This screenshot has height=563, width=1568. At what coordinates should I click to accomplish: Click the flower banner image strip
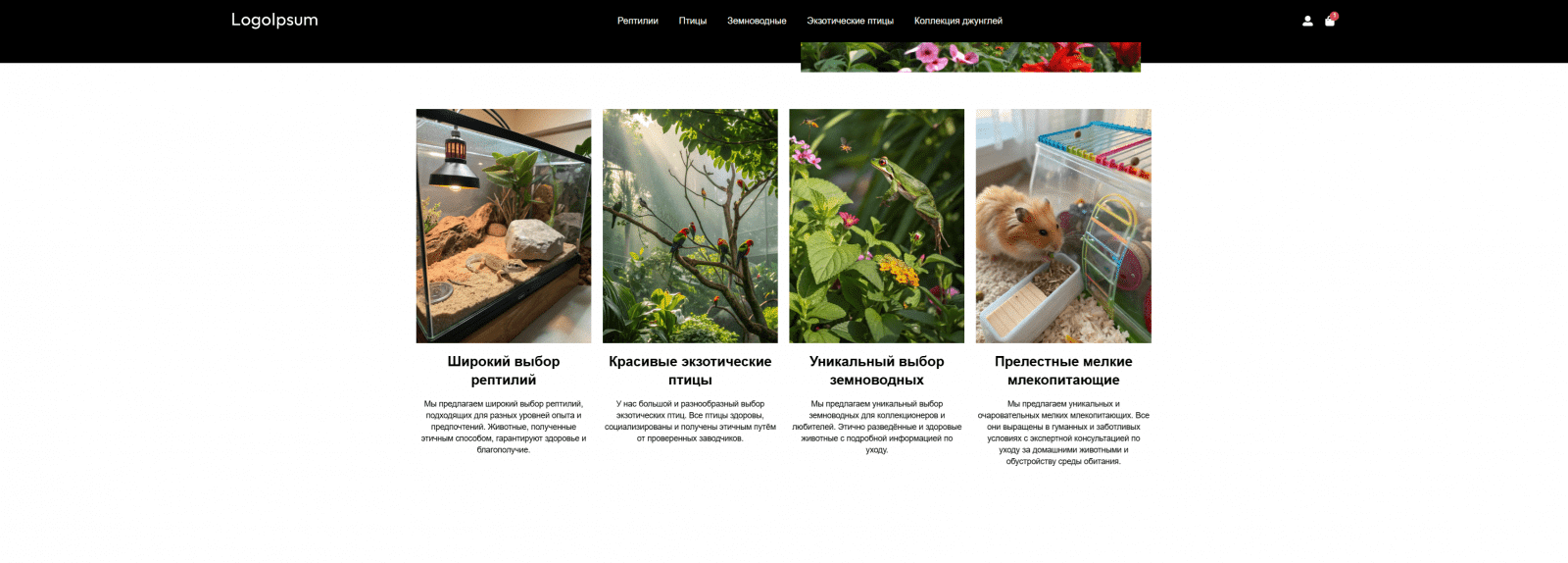[970, 57]
